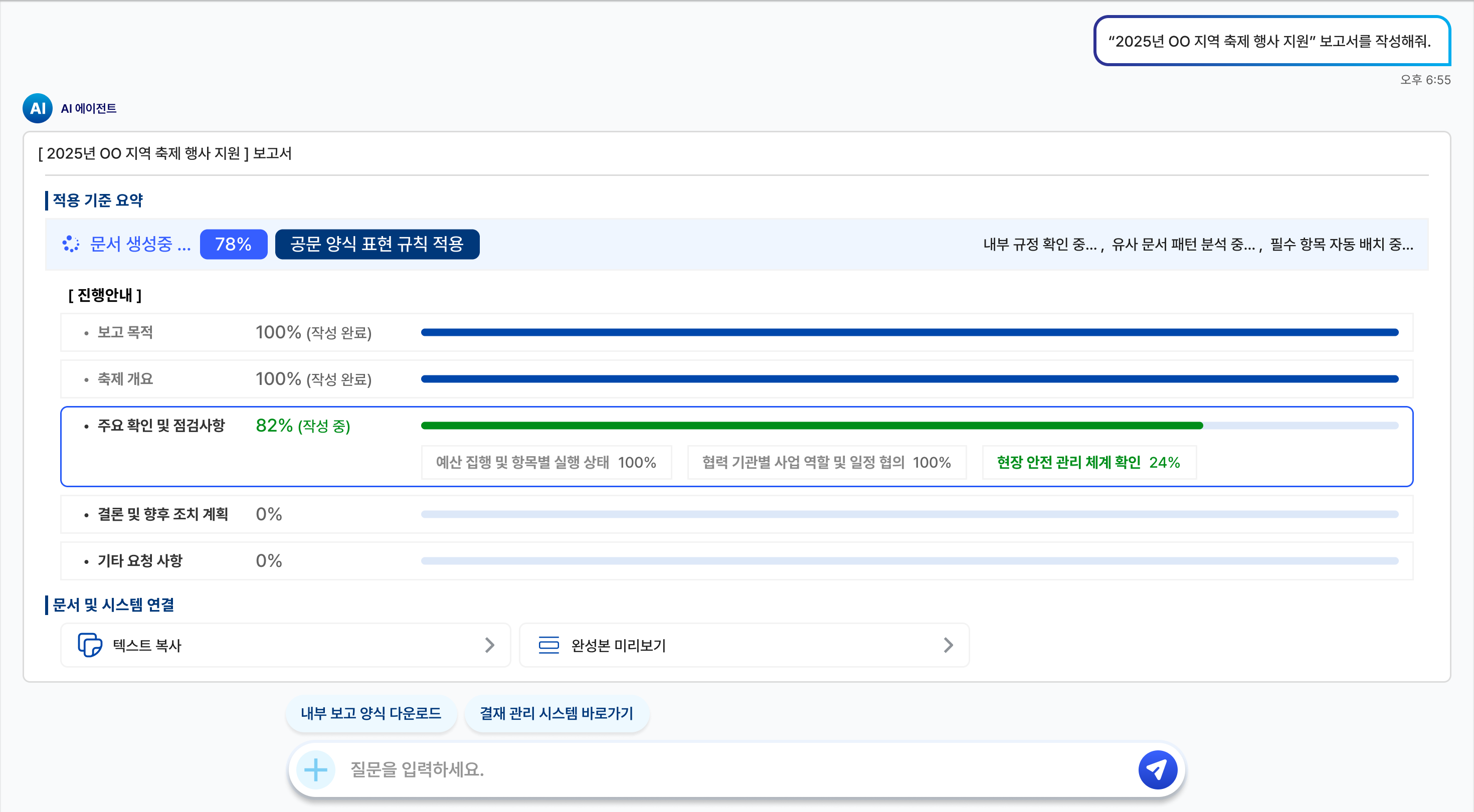Click the green 주요 확인 및 점검사항 progress bar
Viewport: 1474px width, 812px height.
click(x=910, y=426)
